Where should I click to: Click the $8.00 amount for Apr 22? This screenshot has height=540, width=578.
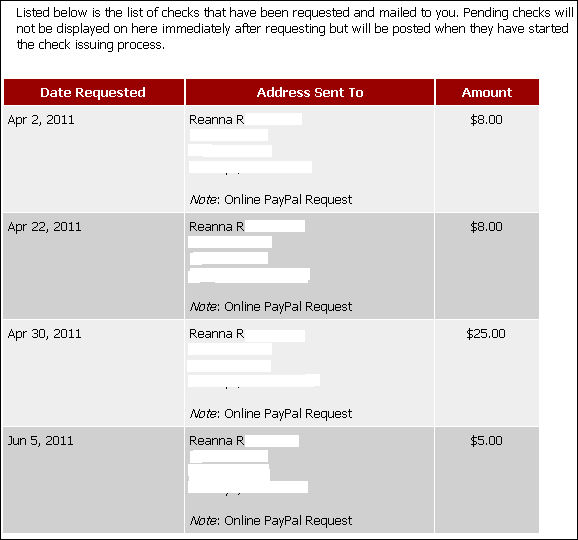[x=486, y=227]
